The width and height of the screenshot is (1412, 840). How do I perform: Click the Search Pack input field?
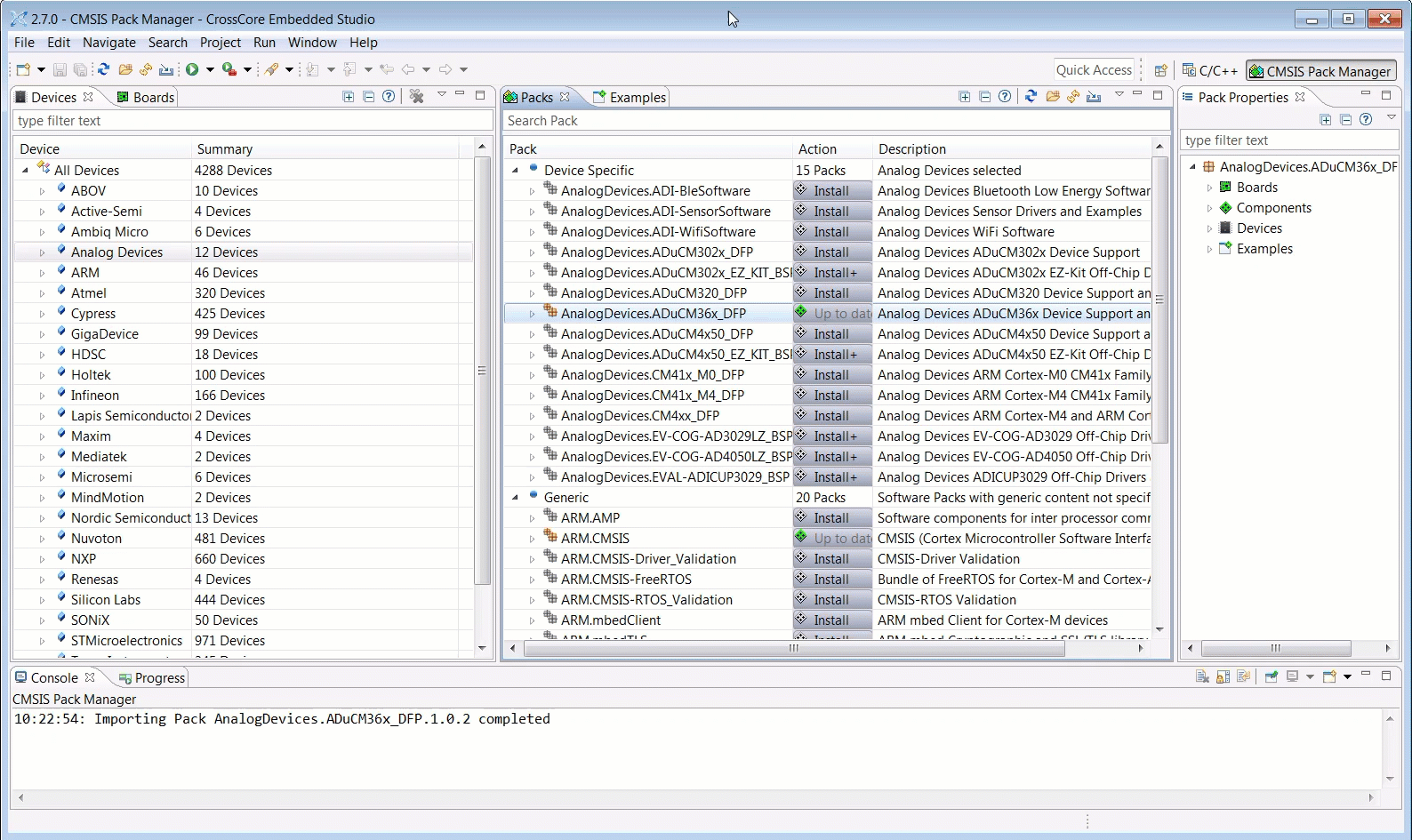pyautogui.click(x=837, y=121)
